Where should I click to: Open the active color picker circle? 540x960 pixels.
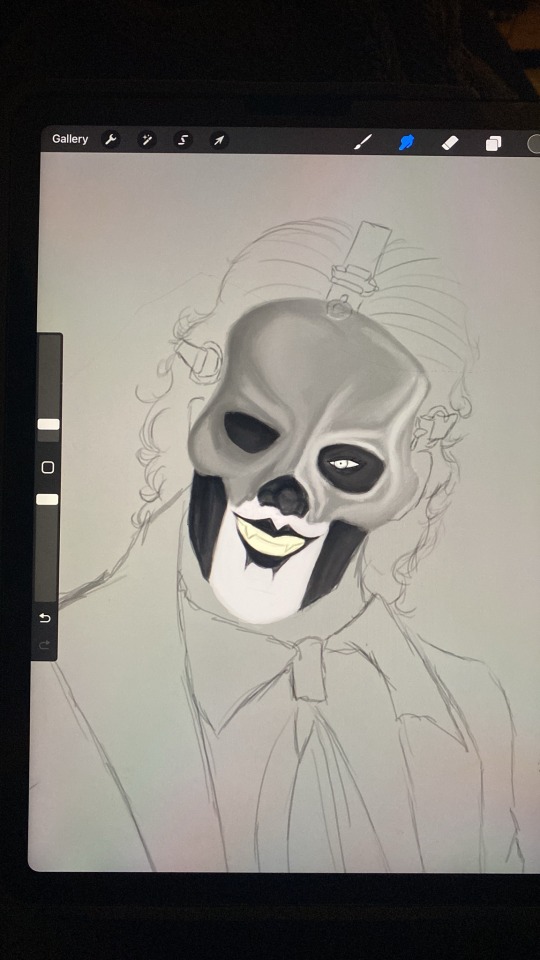[x=534, y=144]
